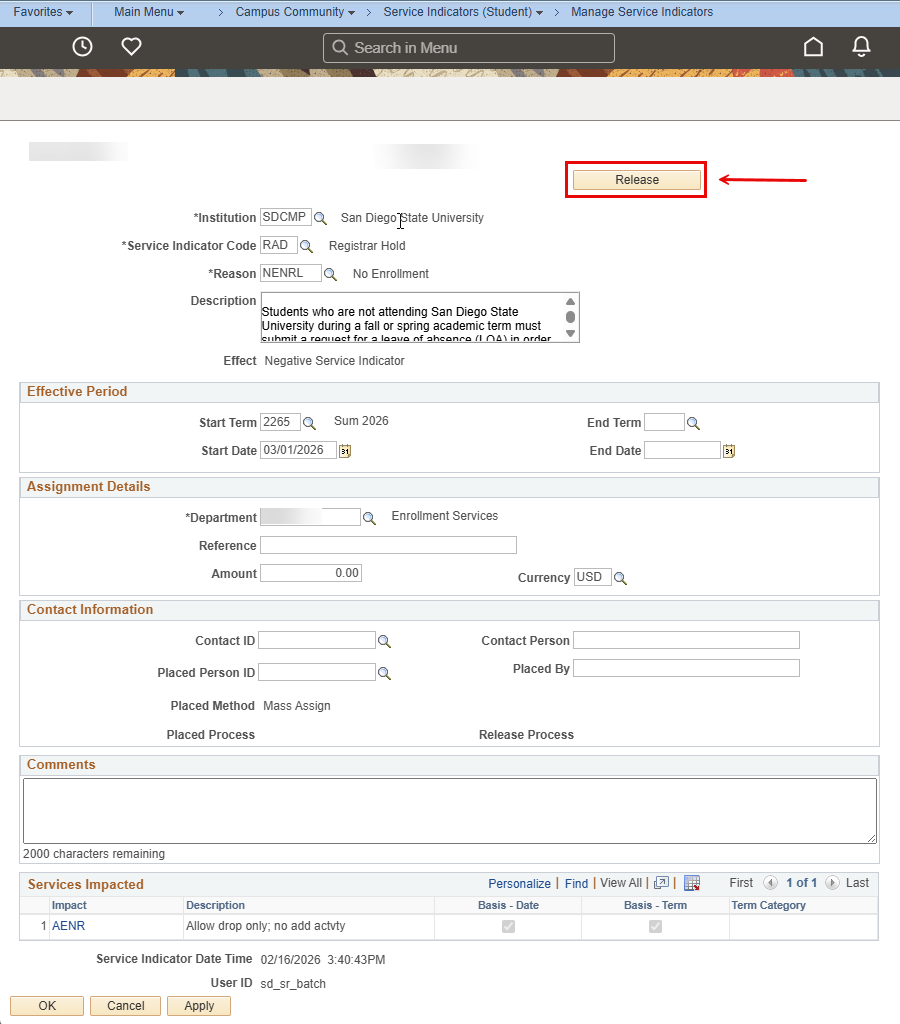Look up Institution magnifier icon
The image size is (900, 1024).
320,218
